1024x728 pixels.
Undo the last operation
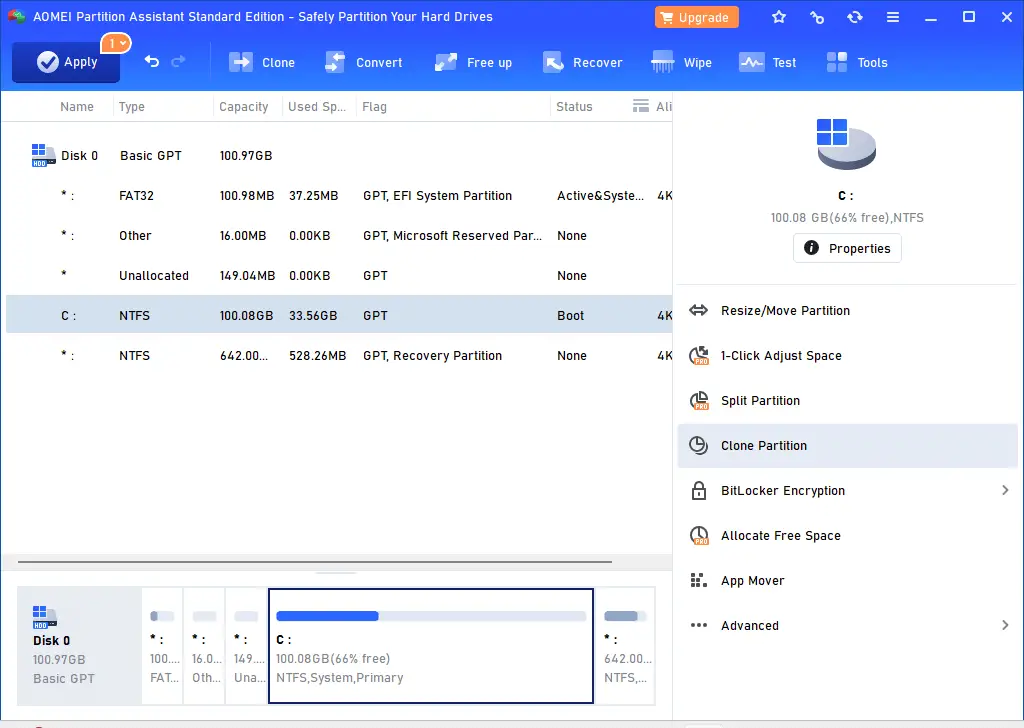(x=152, y=61)
